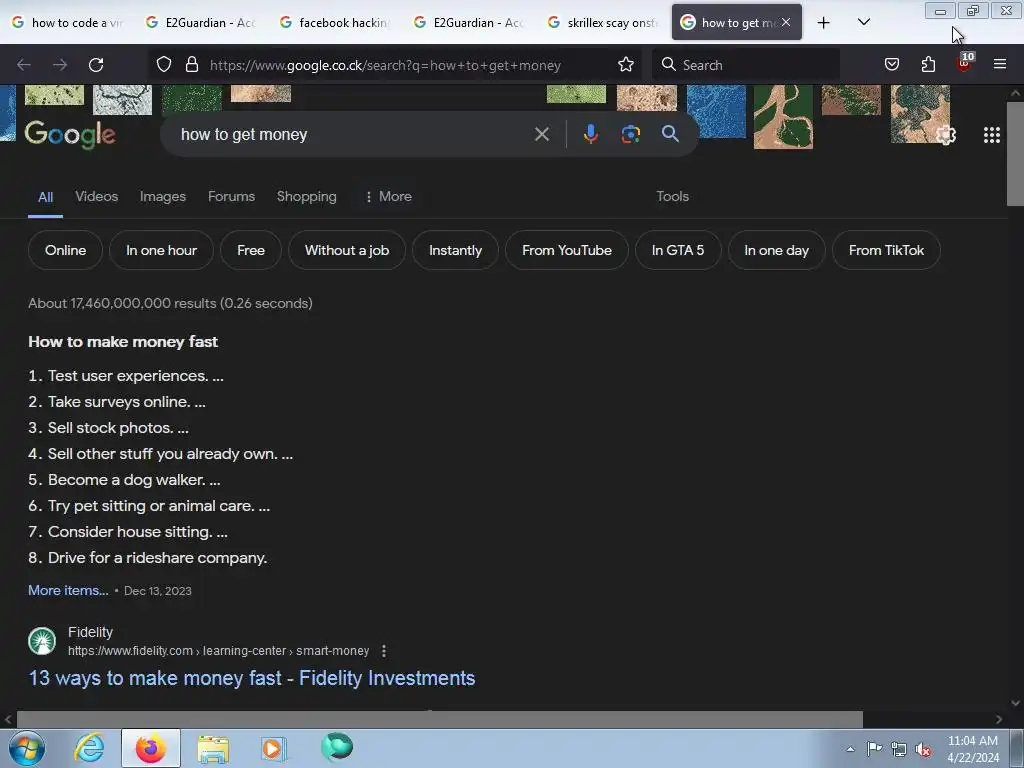The height and width of the screenshot is (768, 1024).
Task: Open the Tools search options
Action: pyautogui.click(x=672, y=197)
